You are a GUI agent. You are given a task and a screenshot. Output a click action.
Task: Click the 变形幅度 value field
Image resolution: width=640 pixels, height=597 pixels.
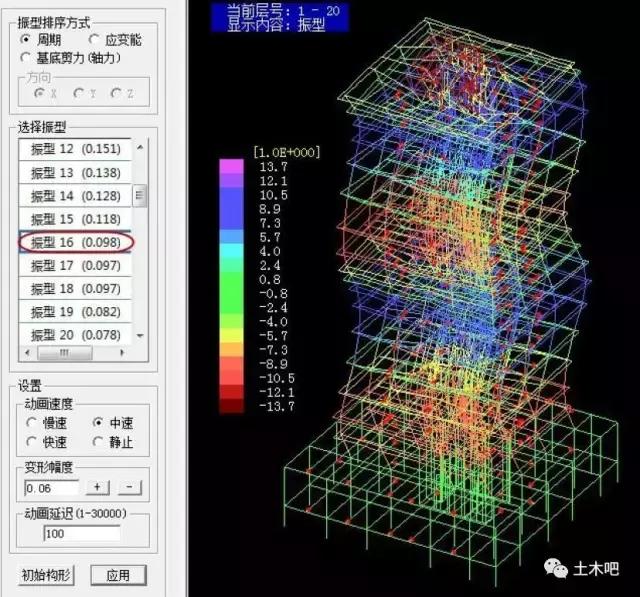52,488
